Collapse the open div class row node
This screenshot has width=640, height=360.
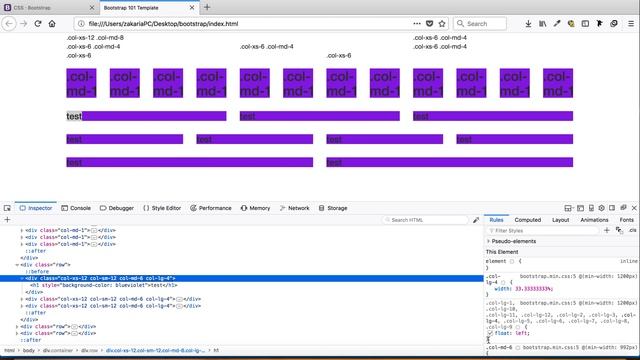(17, 265)
